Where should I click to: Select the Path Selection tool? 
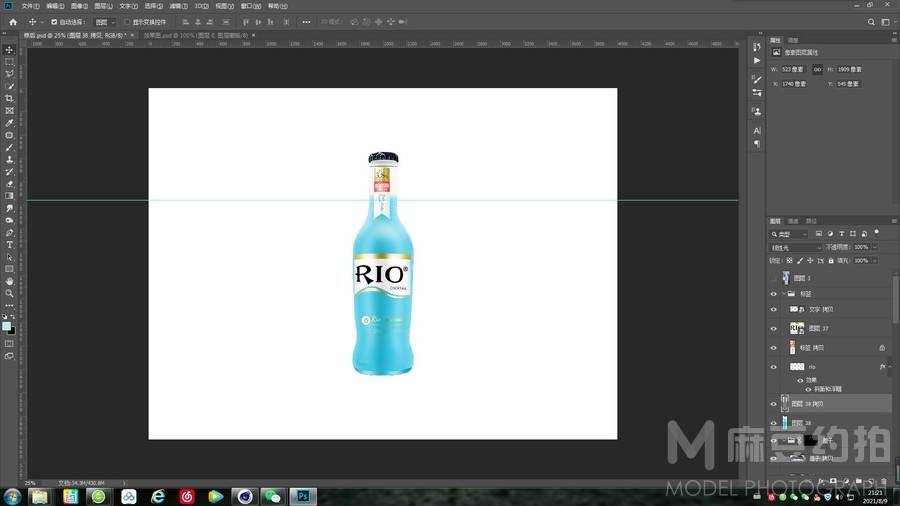click(9, 257)
